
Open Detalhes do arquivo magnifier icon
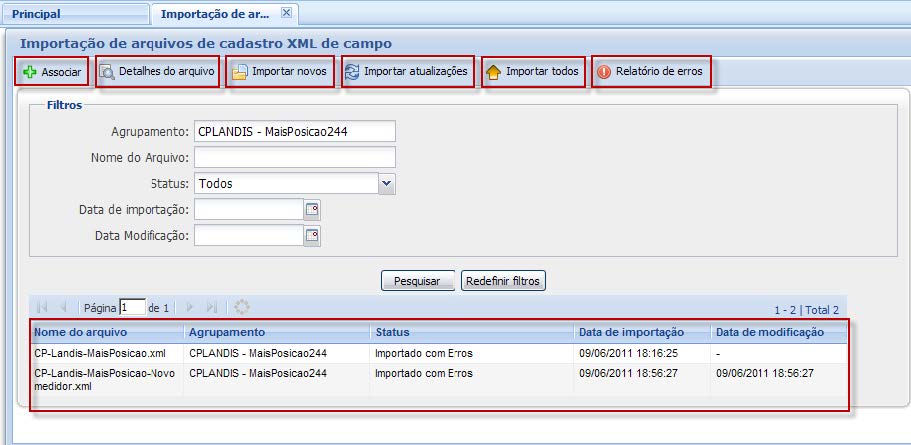[x=107, y=73]
